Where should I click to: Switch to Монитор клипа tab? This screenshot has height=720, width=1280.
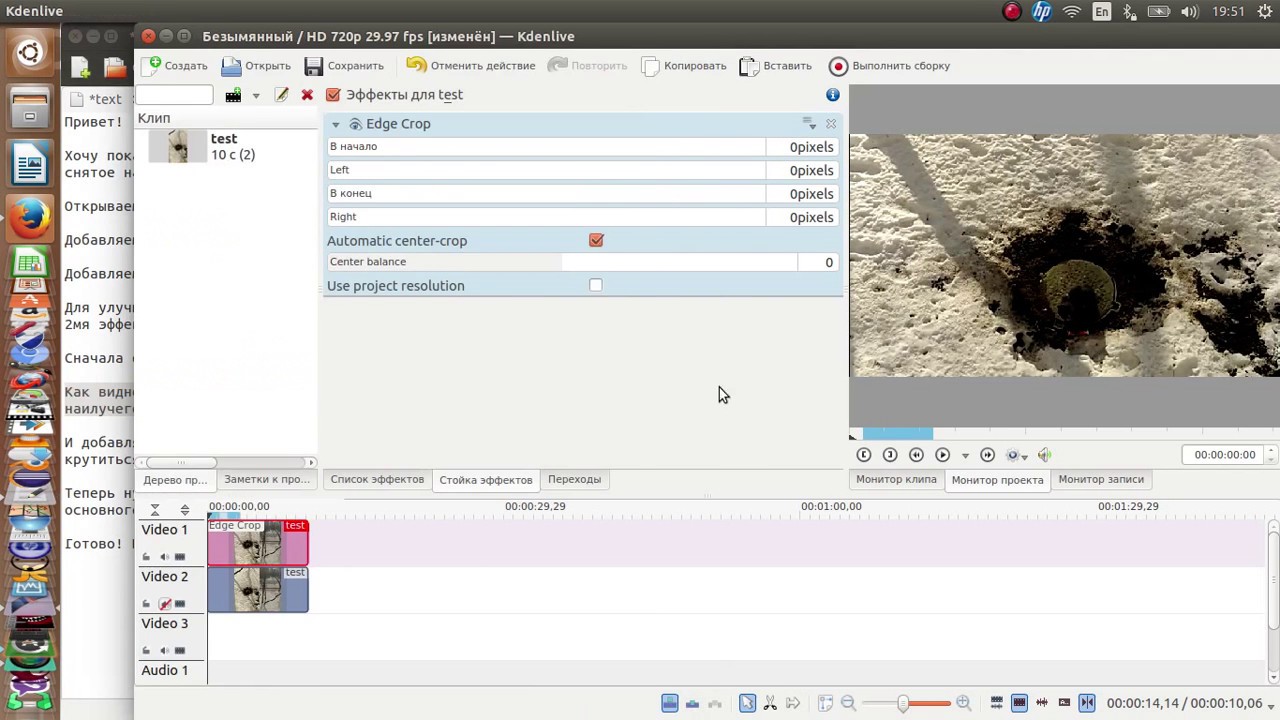click(896, 480)
